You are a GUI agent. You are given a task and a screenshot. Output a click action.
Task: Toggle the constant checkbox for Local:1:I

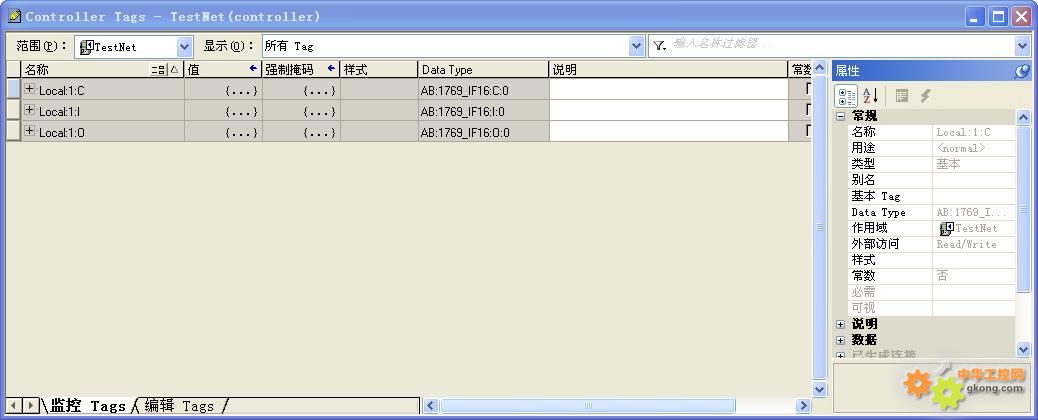(807, 110)
